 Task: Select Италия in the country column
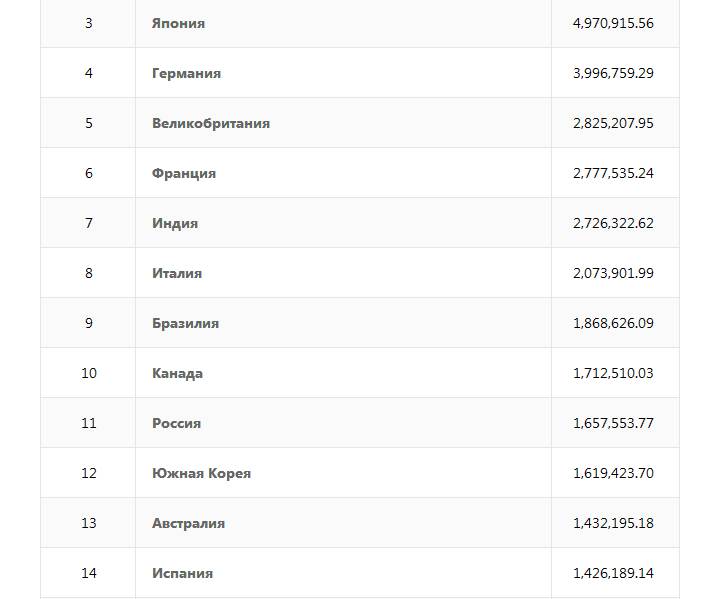177,273
